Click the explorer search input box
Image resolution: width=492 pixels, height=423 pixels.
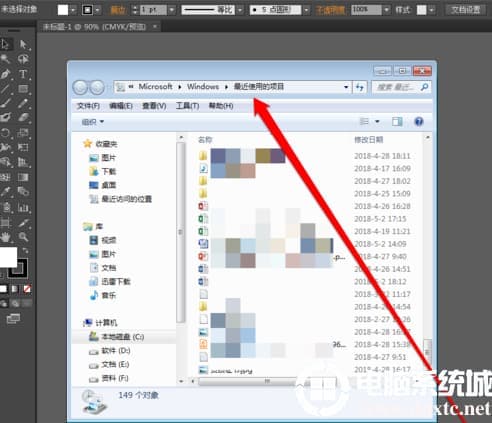tap(401, 87)
